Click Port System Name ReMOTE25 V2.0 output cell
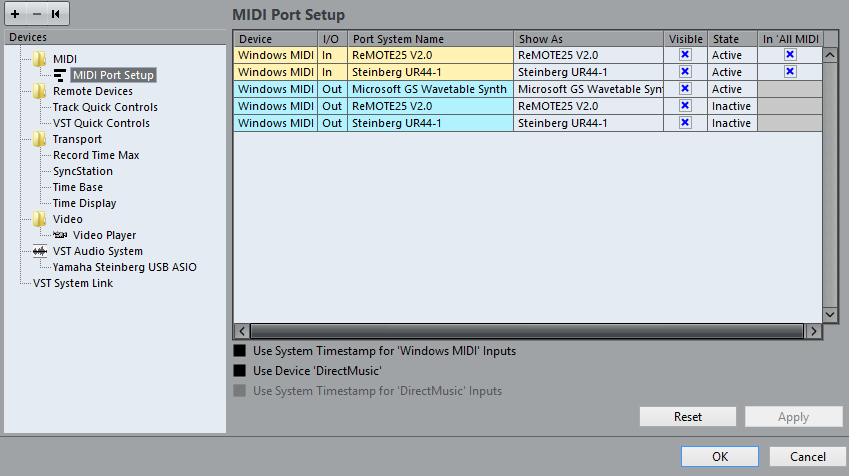Screen dimensions: 849x476 pos(430,106)
